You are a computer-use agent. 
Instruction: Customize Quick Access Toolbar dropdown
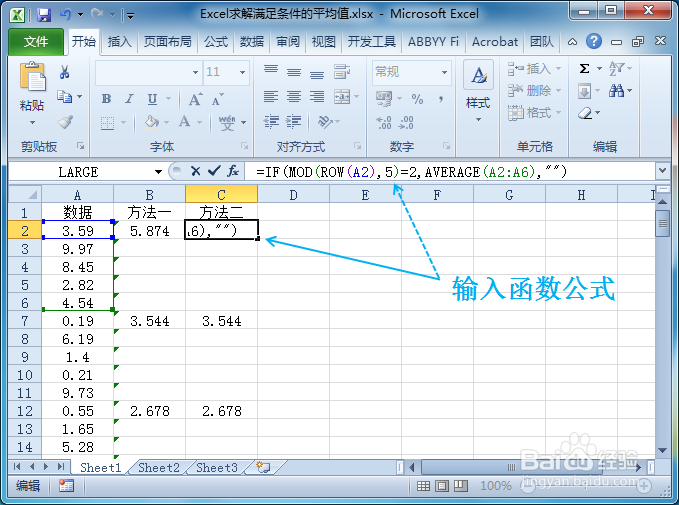(x=130, y=16)
